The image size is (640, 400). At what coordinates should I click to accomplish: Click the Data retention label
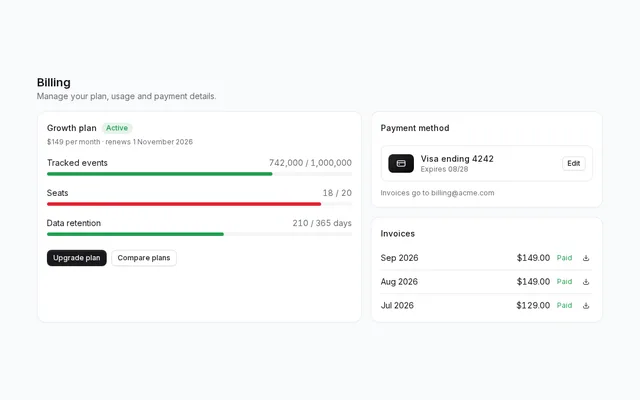click(x=74, y=223)
